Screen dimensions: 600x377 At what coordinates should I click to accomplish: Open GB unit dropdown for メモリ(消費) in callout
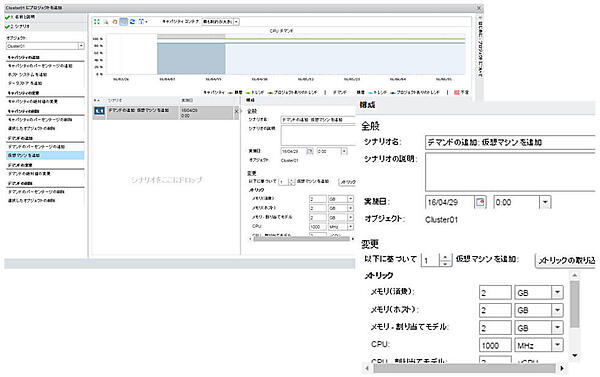click(558, 293)
